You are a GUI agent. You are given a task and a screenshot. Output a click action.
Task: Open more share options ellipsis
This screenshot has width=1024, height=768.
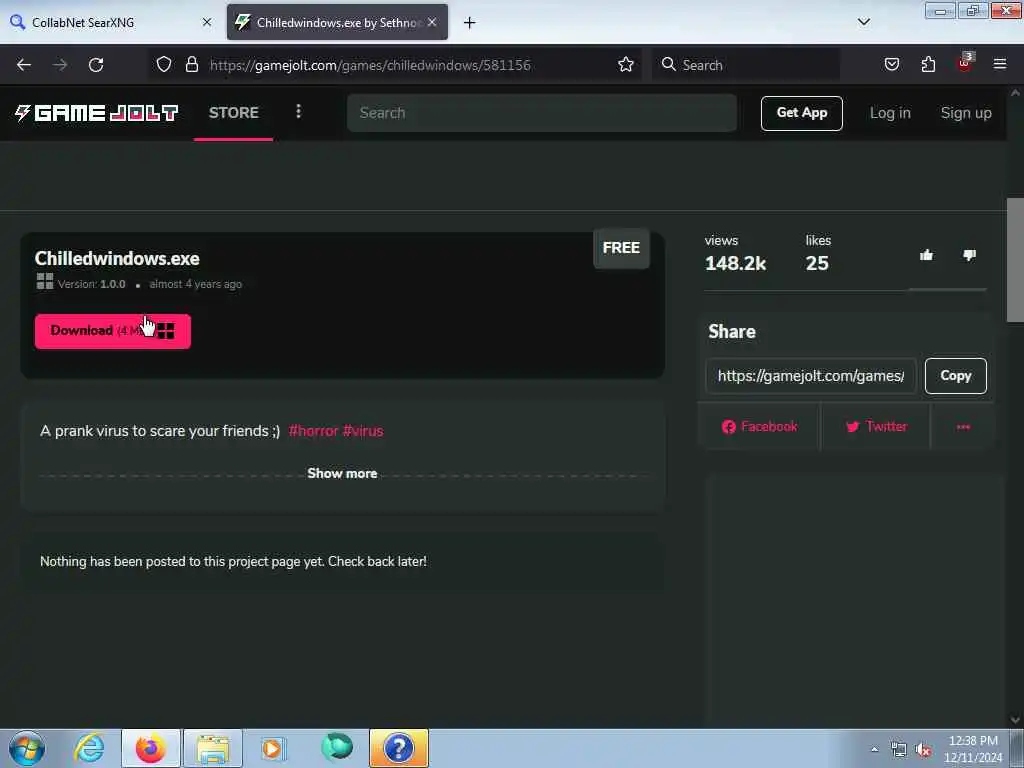[x=963, y=427]
